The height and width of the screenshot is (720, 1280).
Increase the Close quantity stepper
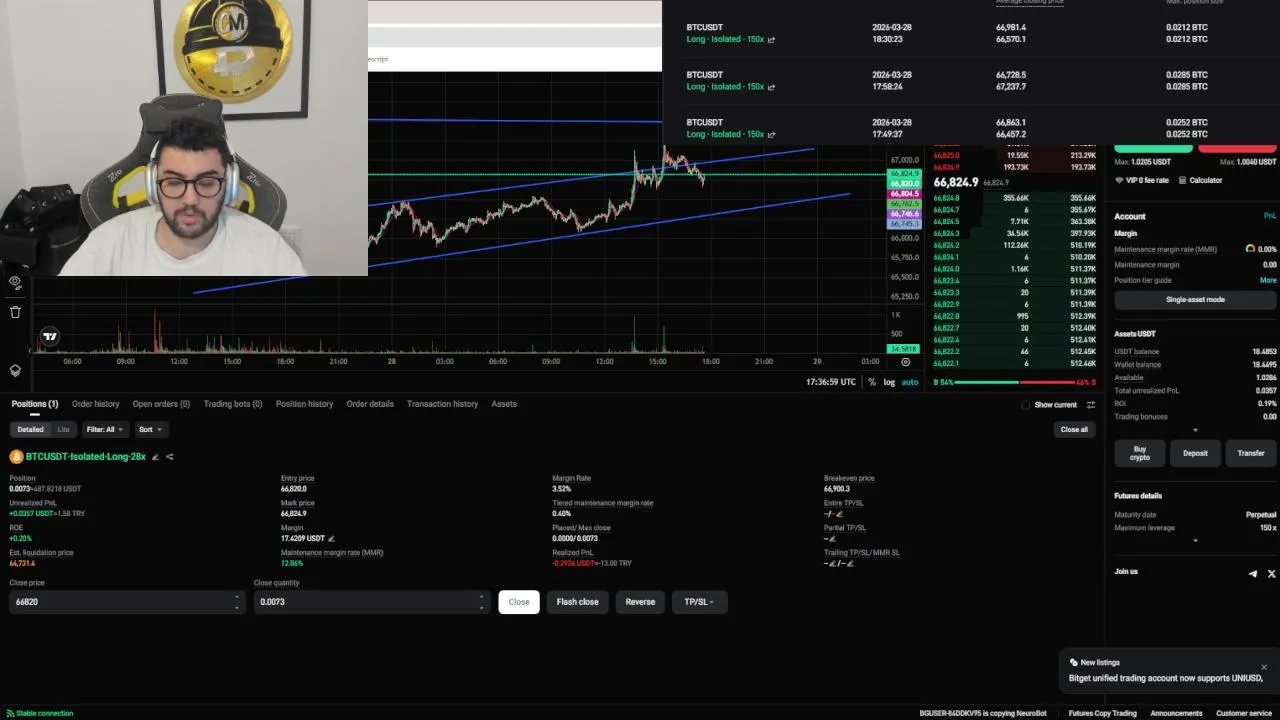tap(481, 597)
